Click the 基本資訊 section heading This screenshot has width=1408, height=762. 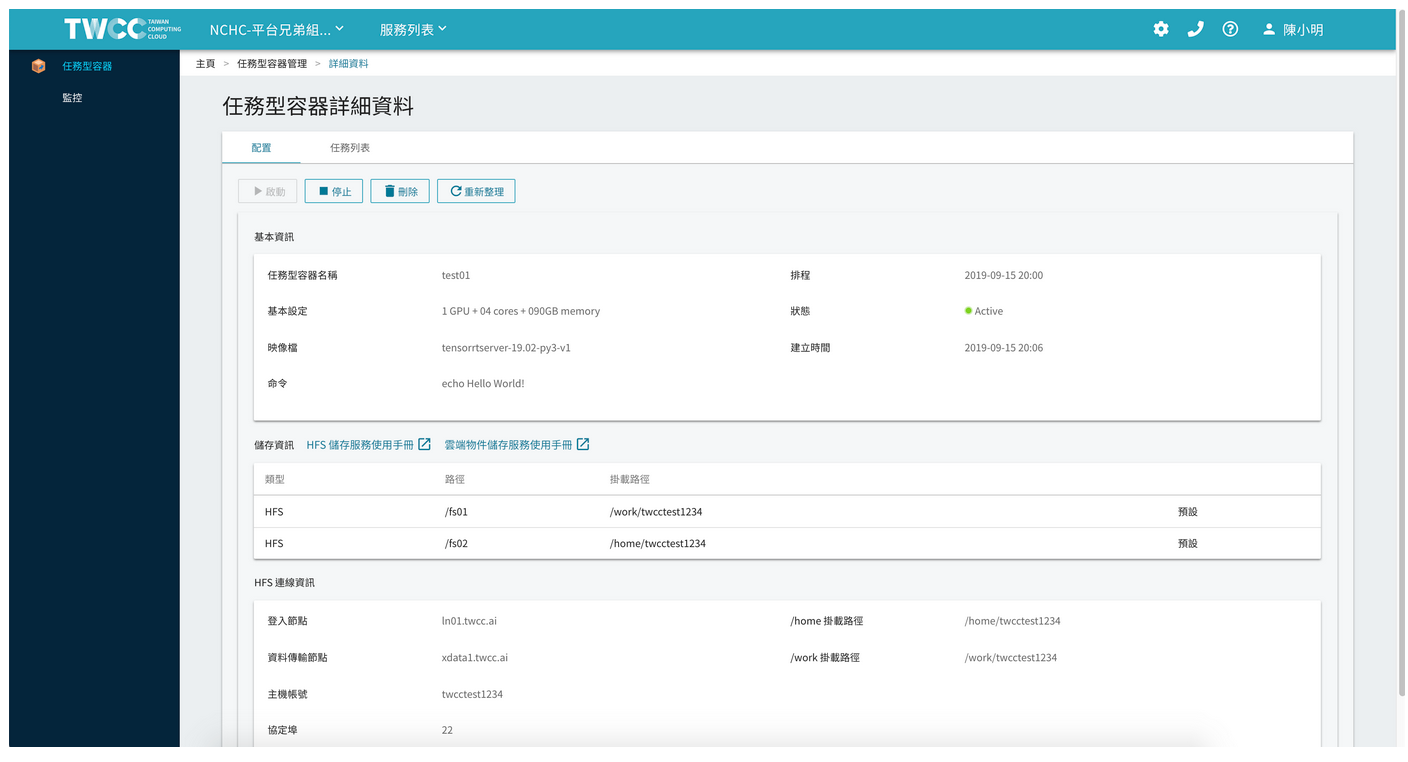coord(274,237)
